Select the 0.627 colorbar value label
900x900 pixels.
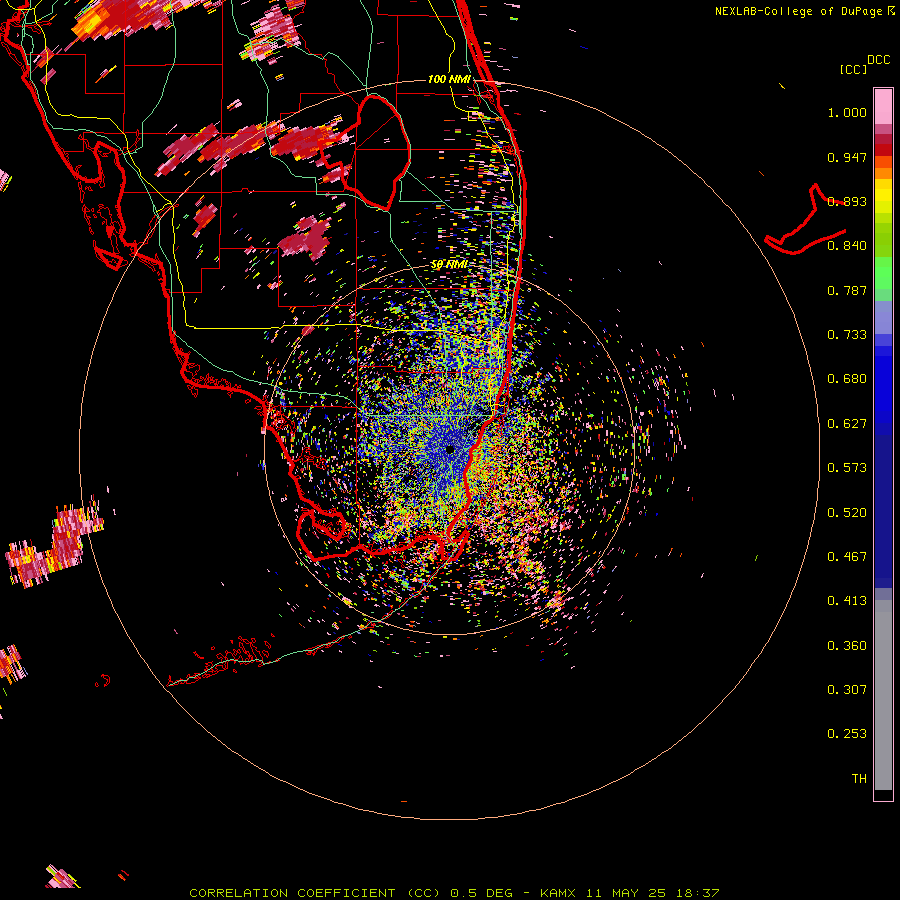tap(847, 424)
